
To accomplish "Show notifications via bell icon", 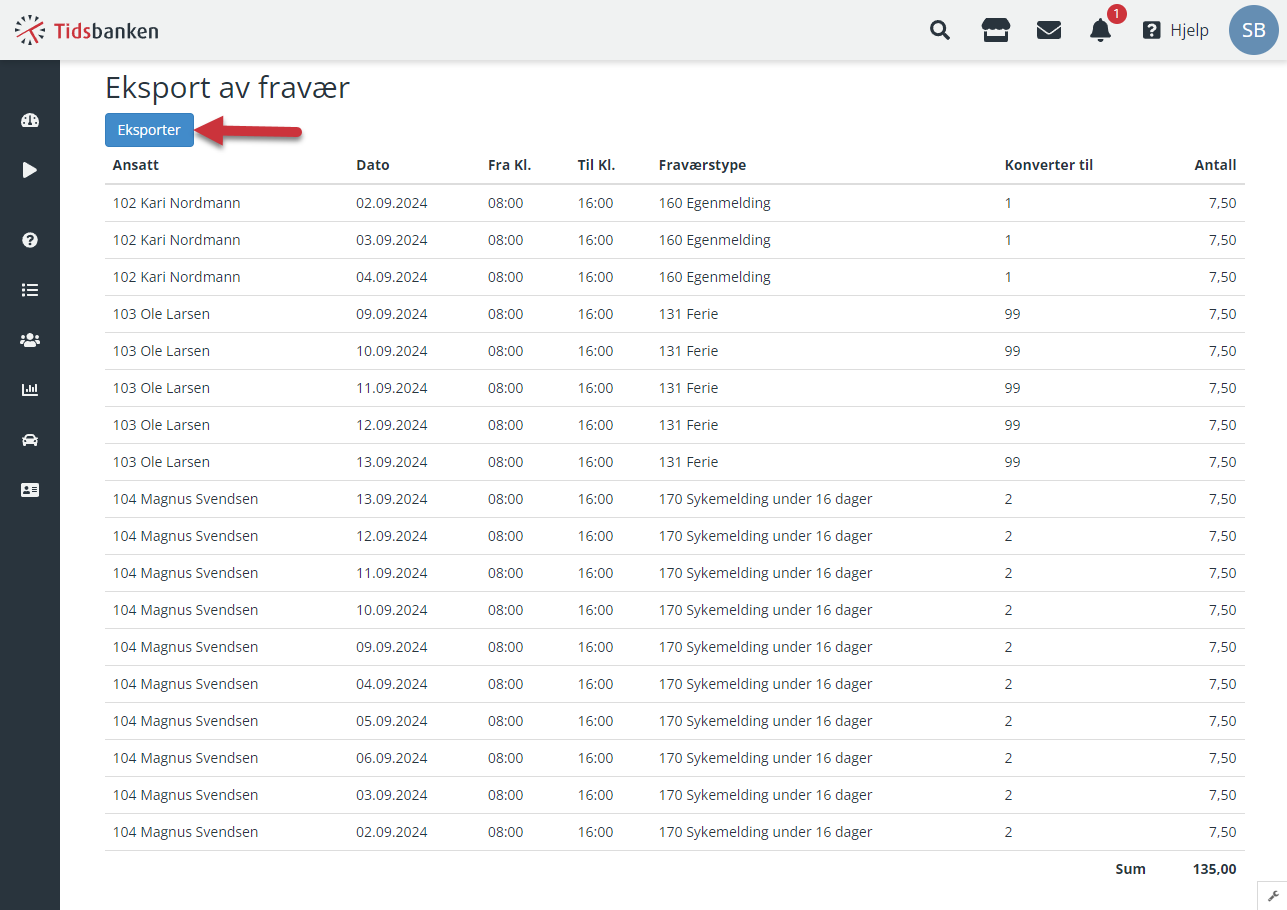I will 1100,31.
